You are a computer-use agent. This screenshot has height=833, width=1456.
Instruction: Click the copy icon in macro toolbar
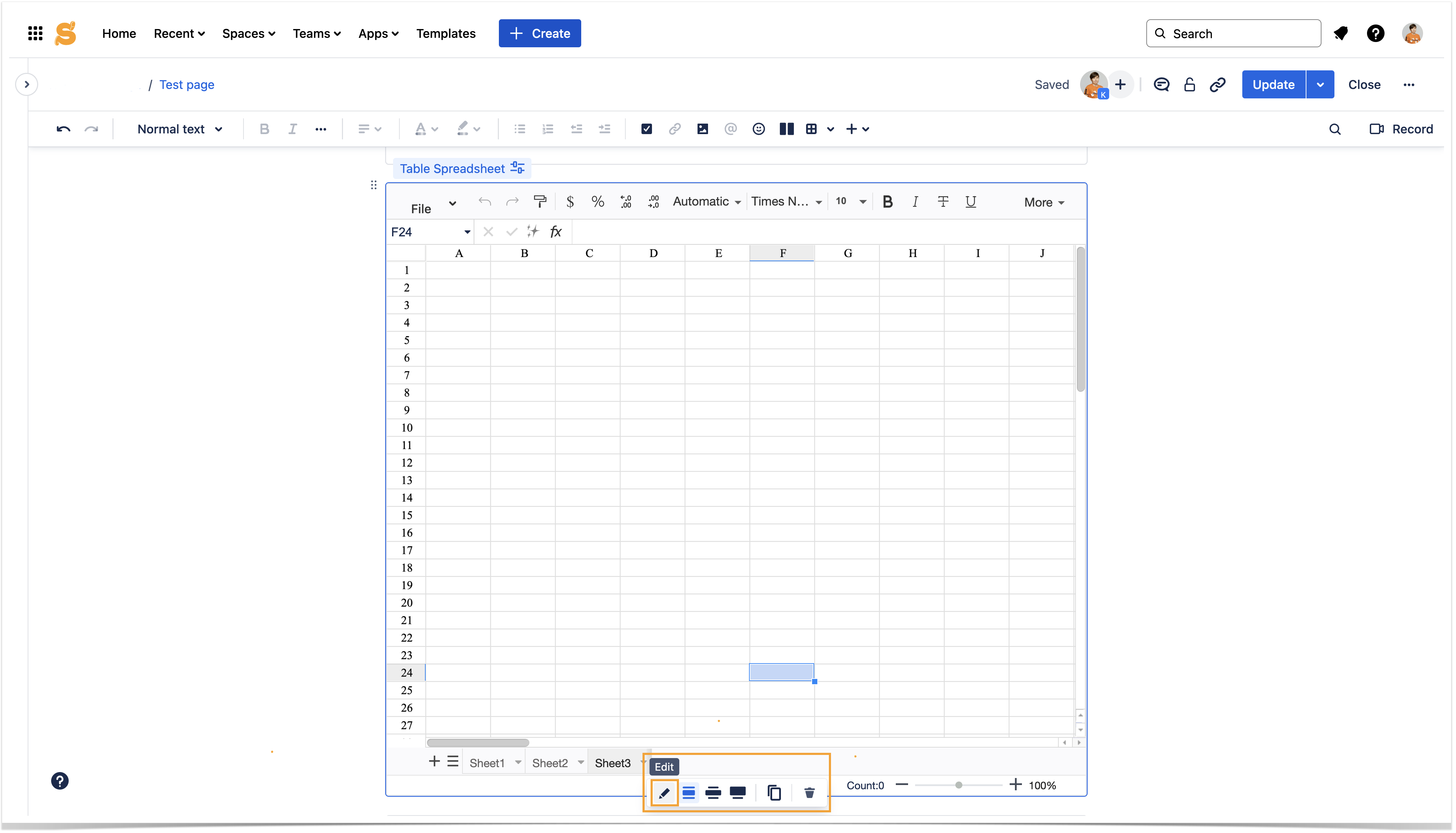point(774,793)
